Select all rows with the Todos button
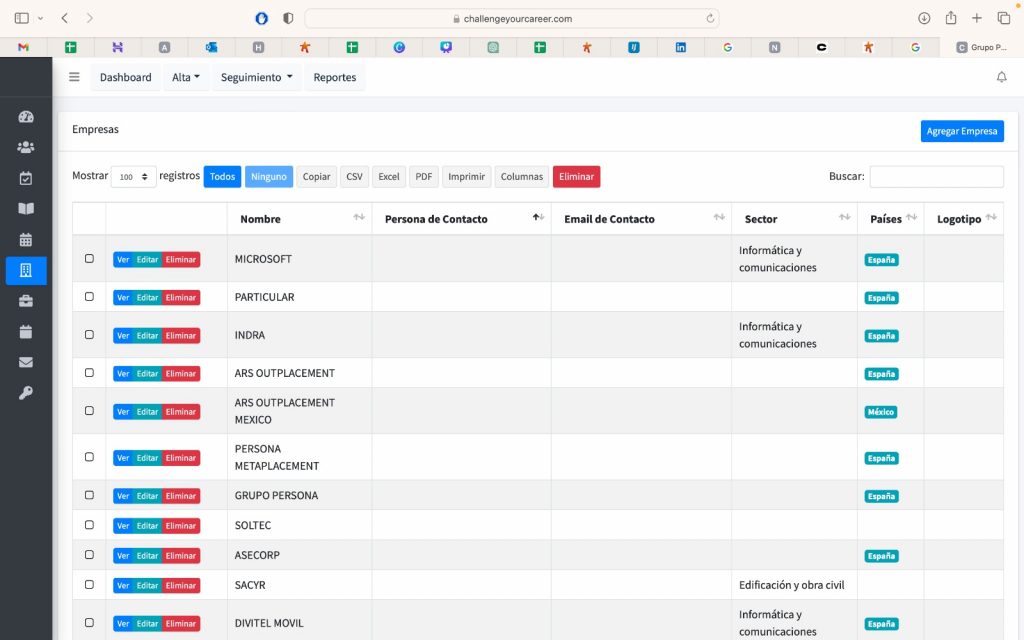 point(222,176)
